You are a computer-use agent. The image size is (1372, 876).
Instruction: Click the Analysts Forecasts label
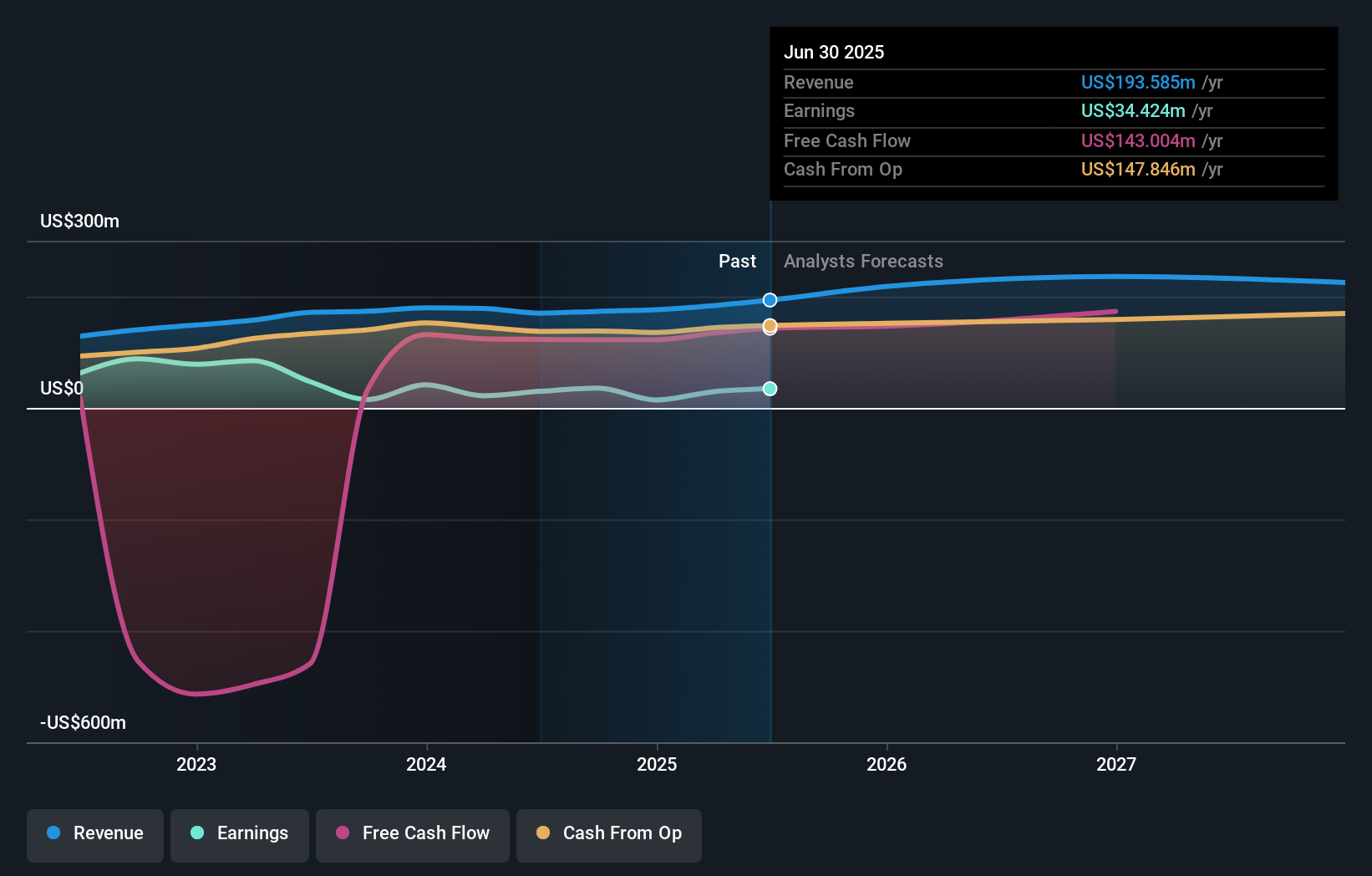863,262
